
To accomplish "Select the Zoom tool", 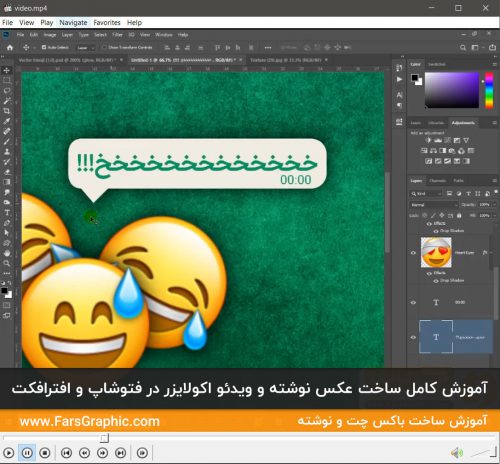I will [x=6, y=263].
